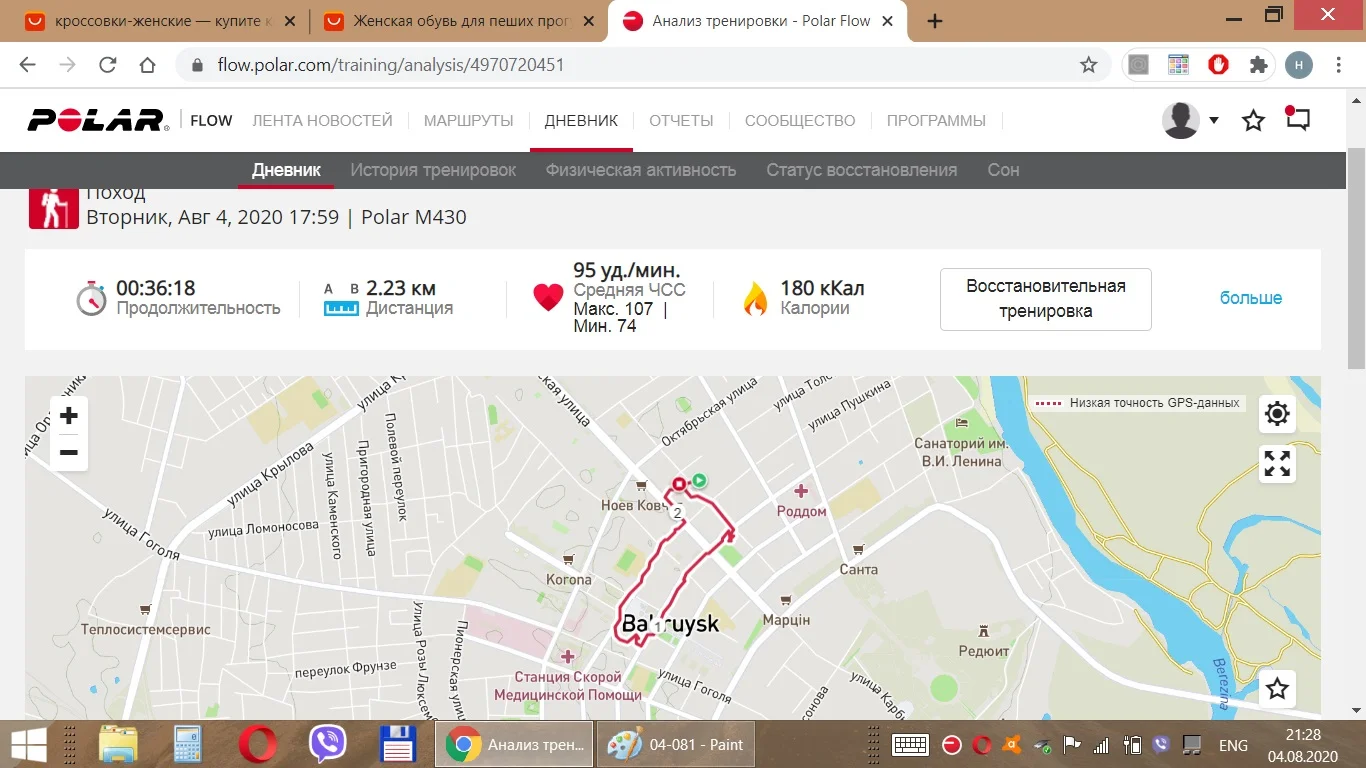Open Calculator from the taskbar
Viewport: 1366px width, 768px height.
(x=187, y=745)
